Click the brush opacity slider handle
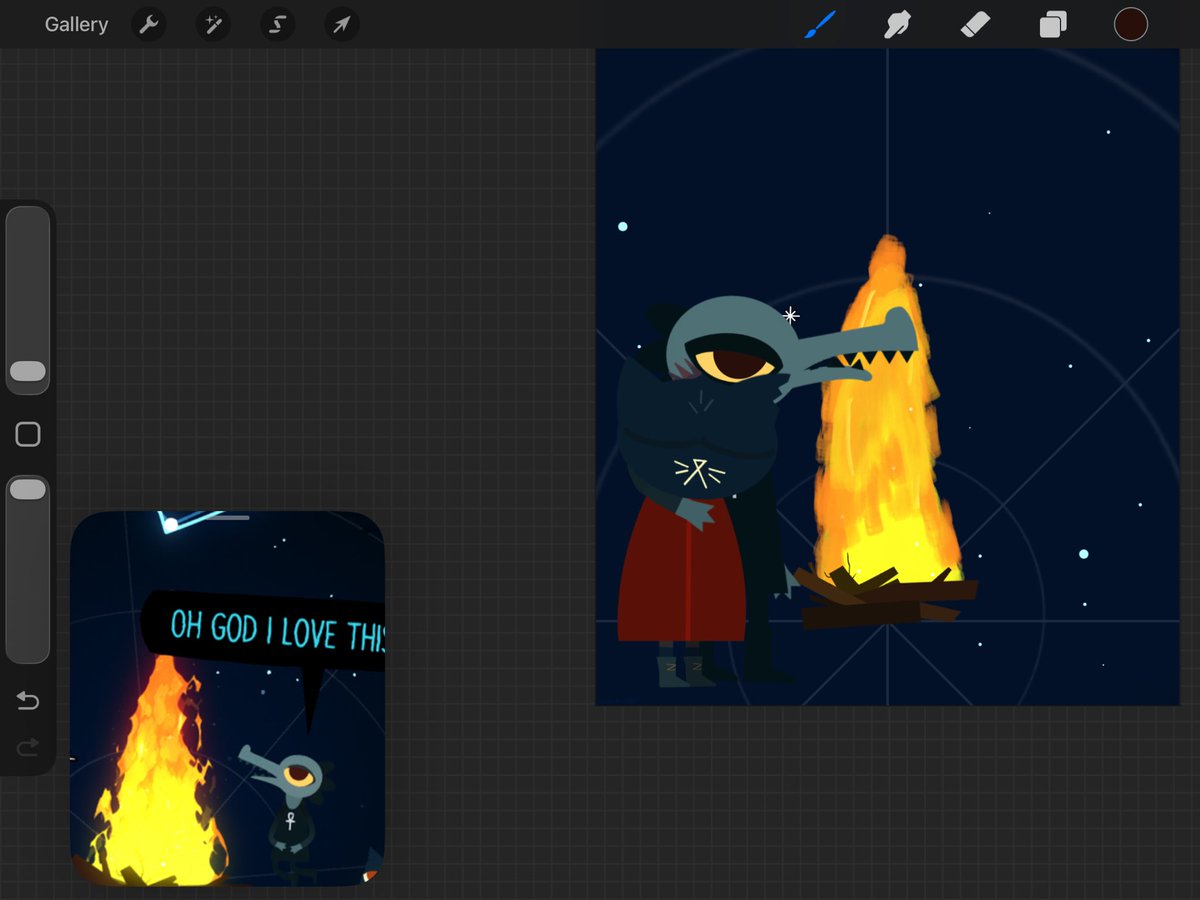This screenshot has height=900, width=1200. pos(28,489)
